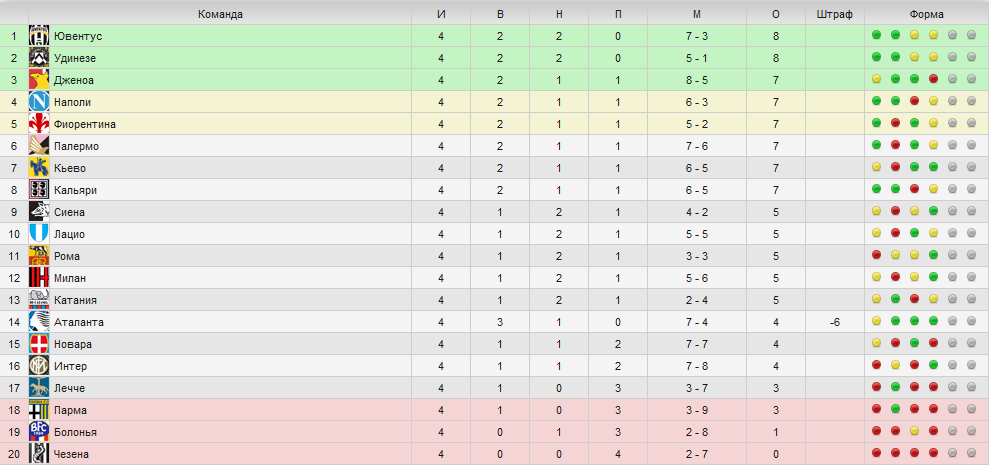Click the Milan red-black crest
Screen dimensions: 989x465
(39, 278)
